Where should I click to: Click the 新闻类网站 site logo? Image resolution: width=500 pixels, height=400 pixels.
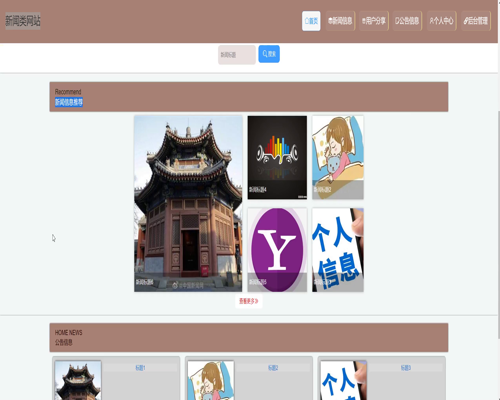pos(23,21)
